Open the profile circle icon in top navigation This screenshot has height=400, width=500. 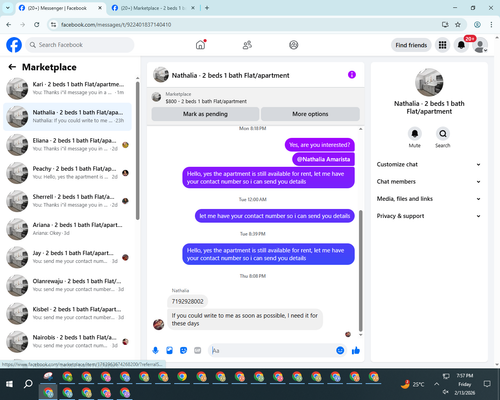294,45
